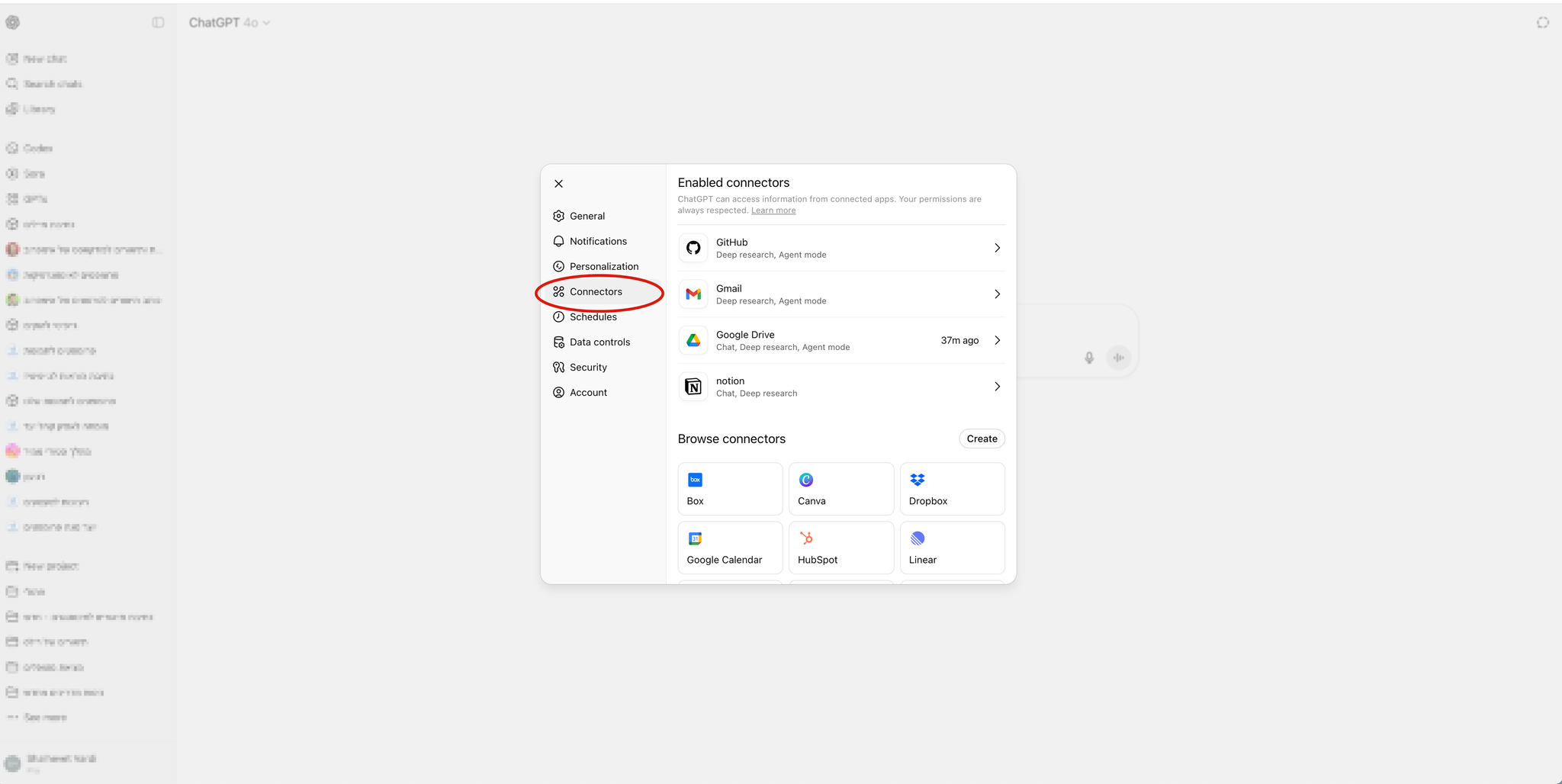Choose the Box connector card
This screenshot has height=784, width=1562.
[x=730, y=489]
